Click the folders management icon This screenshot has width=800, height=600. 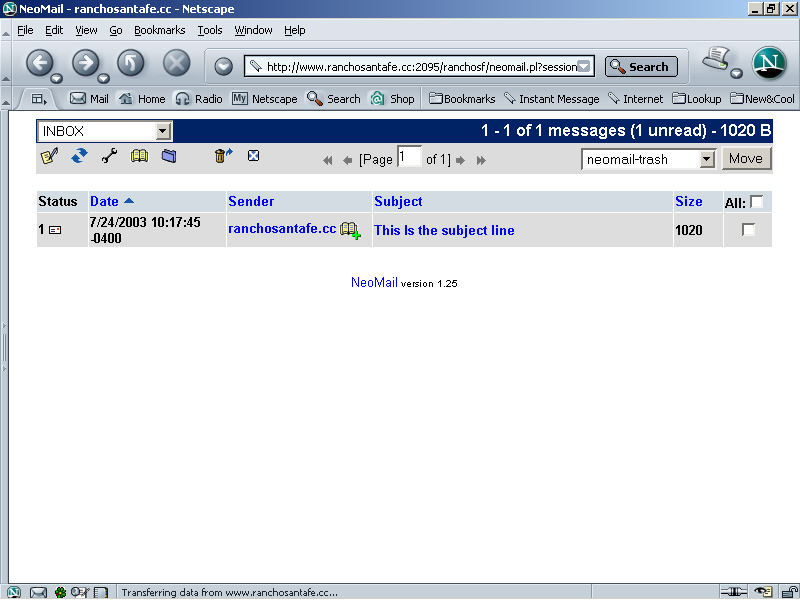click(x=168, y=157)
